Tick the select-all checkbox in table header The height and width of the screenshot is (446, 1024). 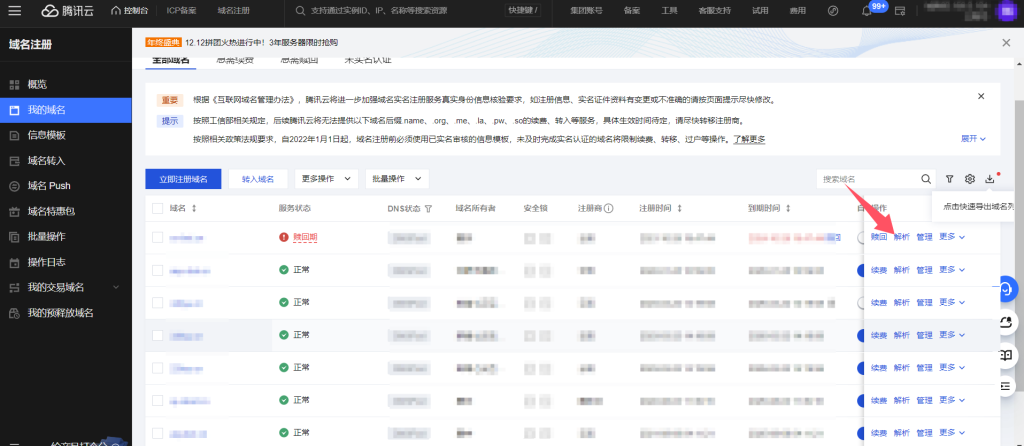[x=157, y=208]
